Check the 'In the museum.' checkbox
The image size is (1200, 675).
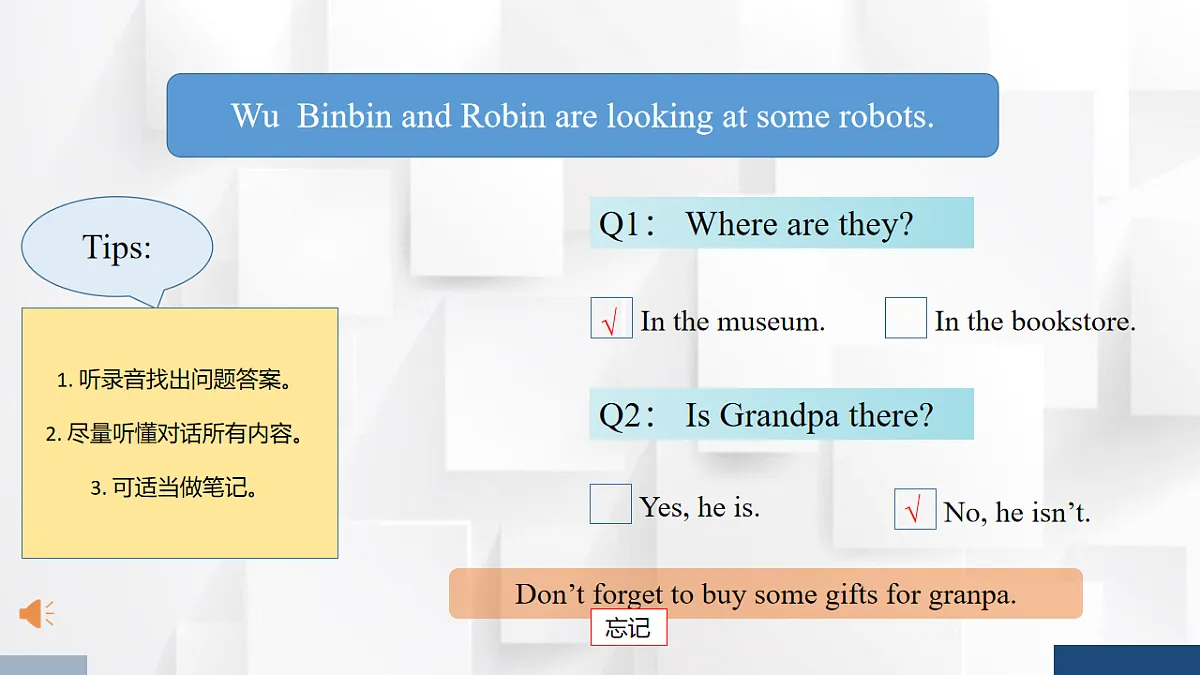[x=611, y=318]
